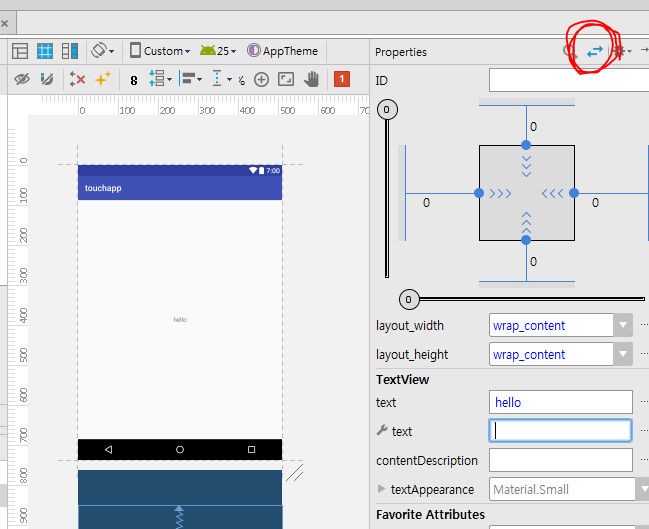
Task: Open the layout_height dropdown
Action: tap(623, 354)
